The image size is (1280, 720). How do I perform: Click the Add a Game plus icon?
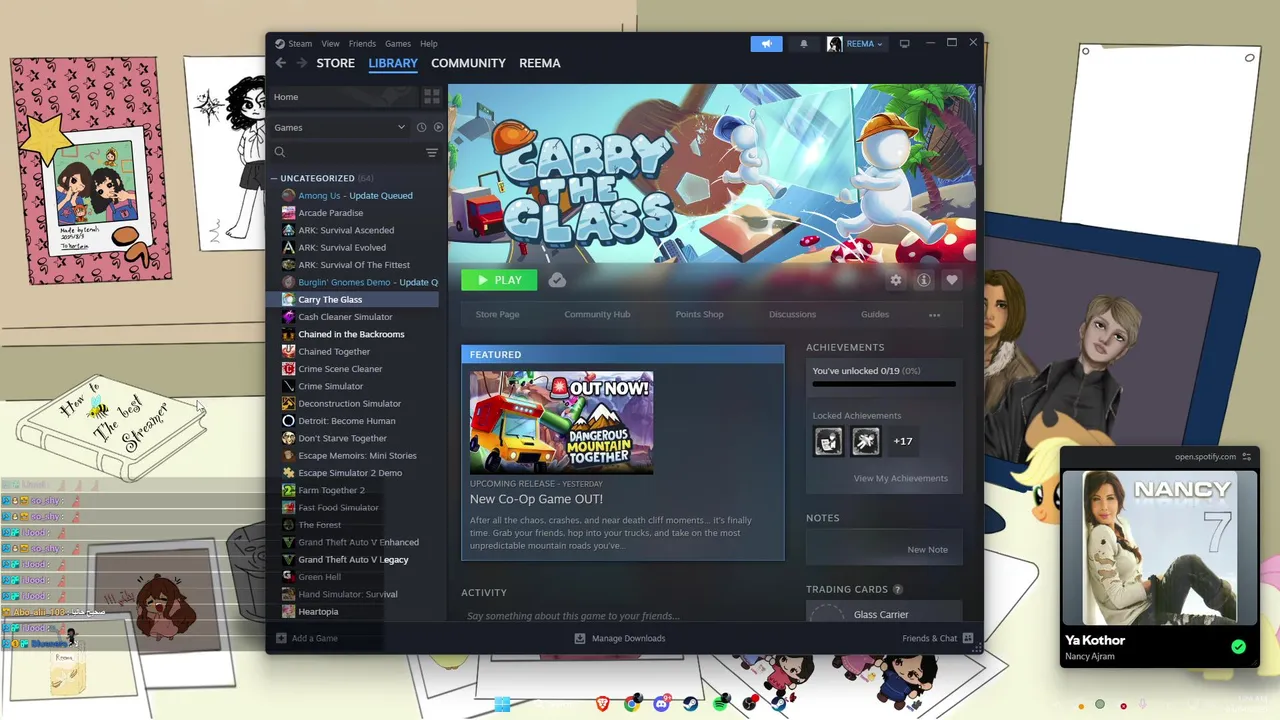pyautogui.click(x=281, y=638)
